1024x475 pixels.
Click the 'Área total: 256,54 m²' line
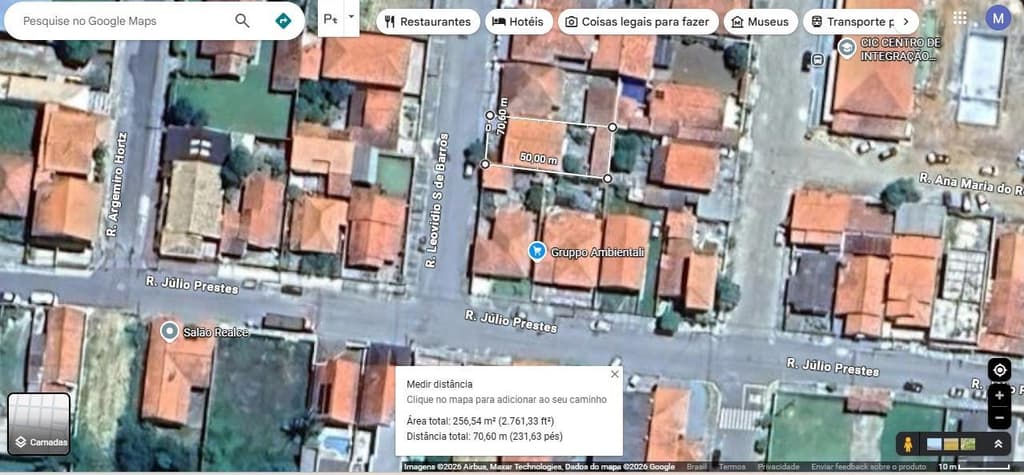(481, 420)
